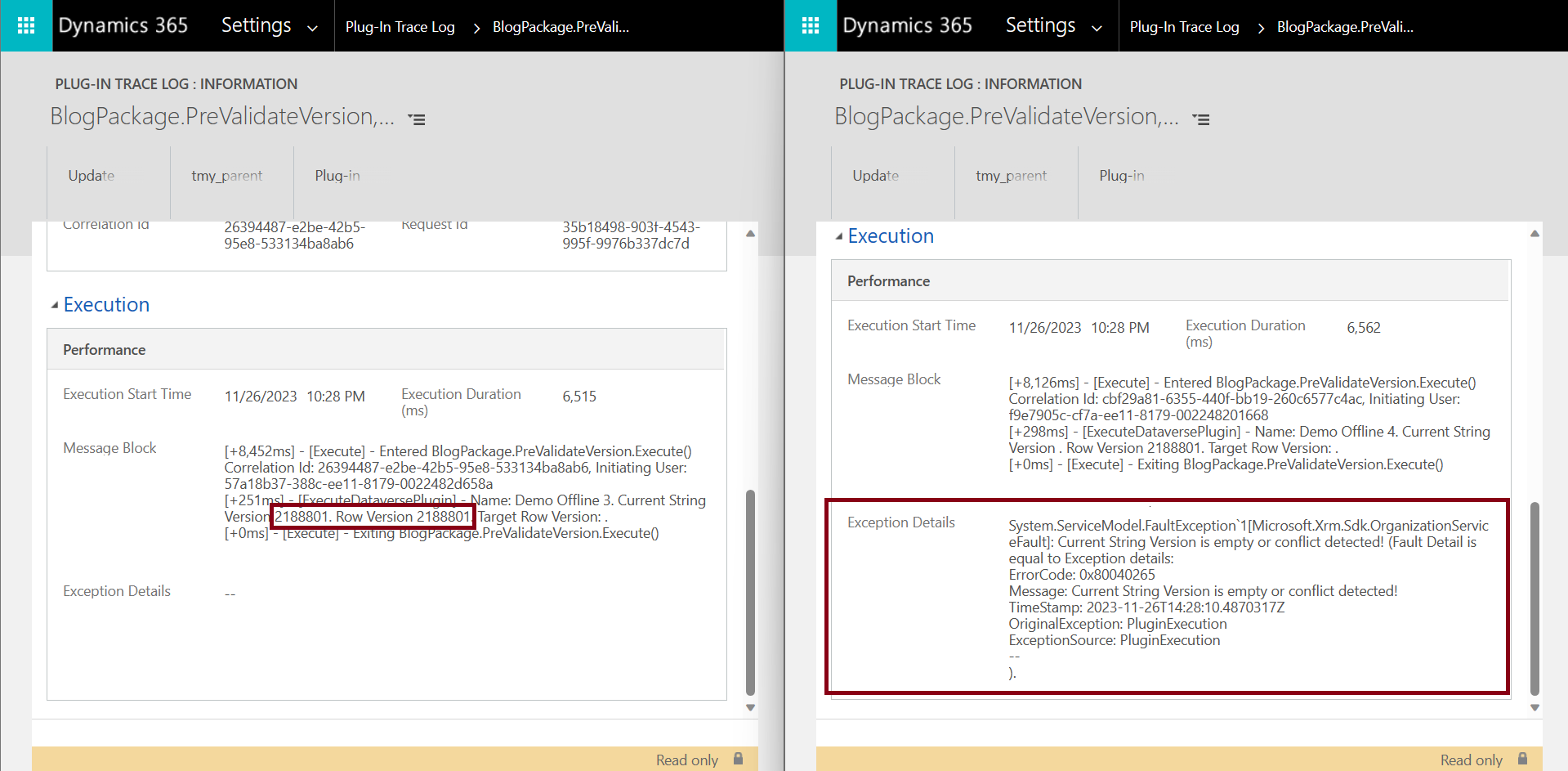Click Dynamics 365 logo in left window
The width and height of the screenshot is (1568, 771).
123,25
